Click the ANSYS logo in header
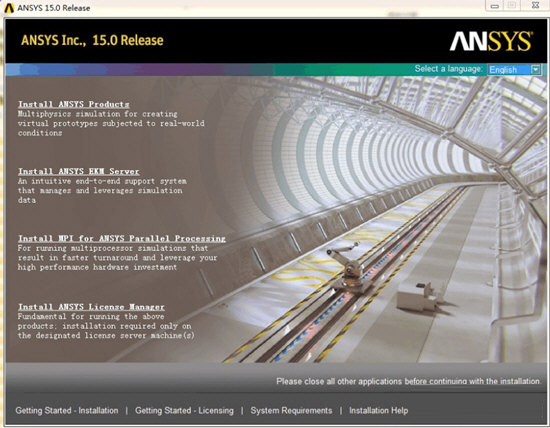This screenshot has width=550, height=428. (x=491, y=41)
